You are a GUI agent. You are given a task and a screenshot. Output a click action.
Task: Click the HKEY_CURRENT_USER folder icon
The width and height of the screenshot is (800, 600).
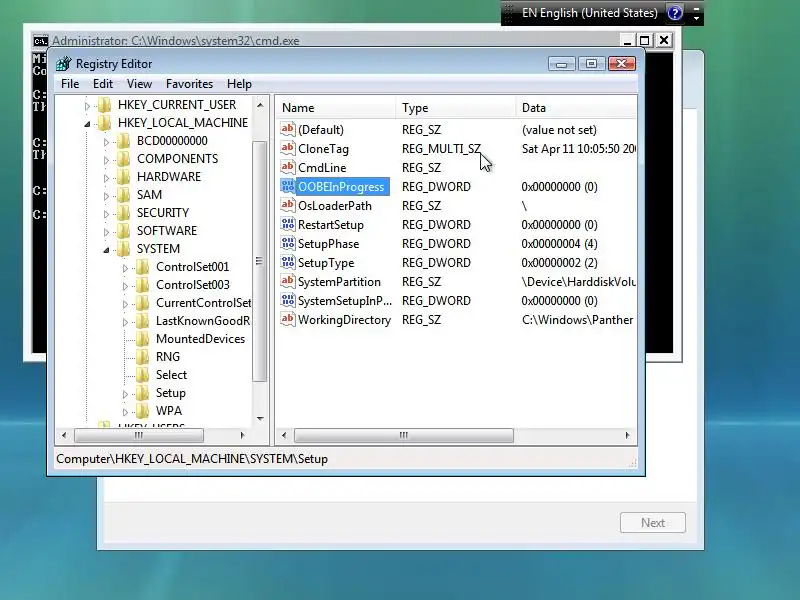(x=105, y=105)
